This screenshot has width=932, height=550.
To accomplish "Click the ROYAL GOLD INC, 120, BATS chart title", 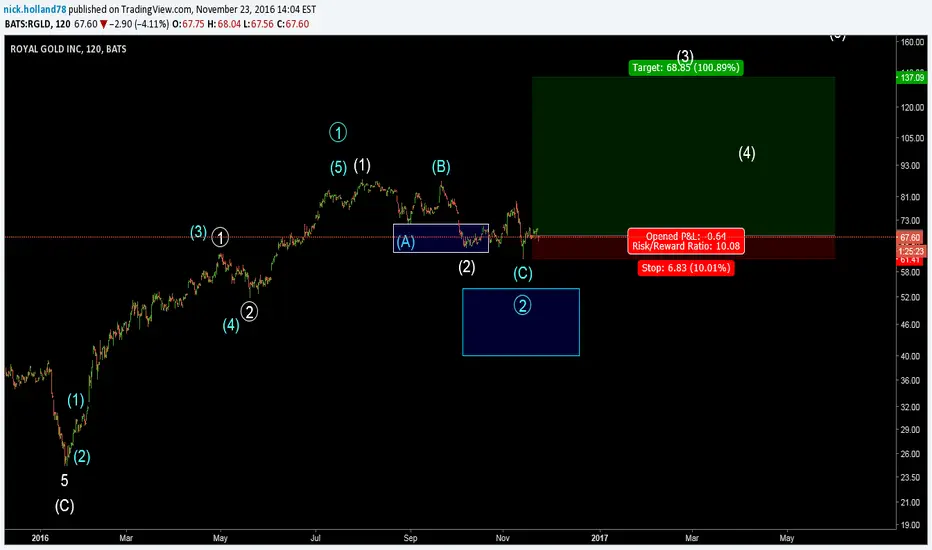I will (x=68, y=49).
